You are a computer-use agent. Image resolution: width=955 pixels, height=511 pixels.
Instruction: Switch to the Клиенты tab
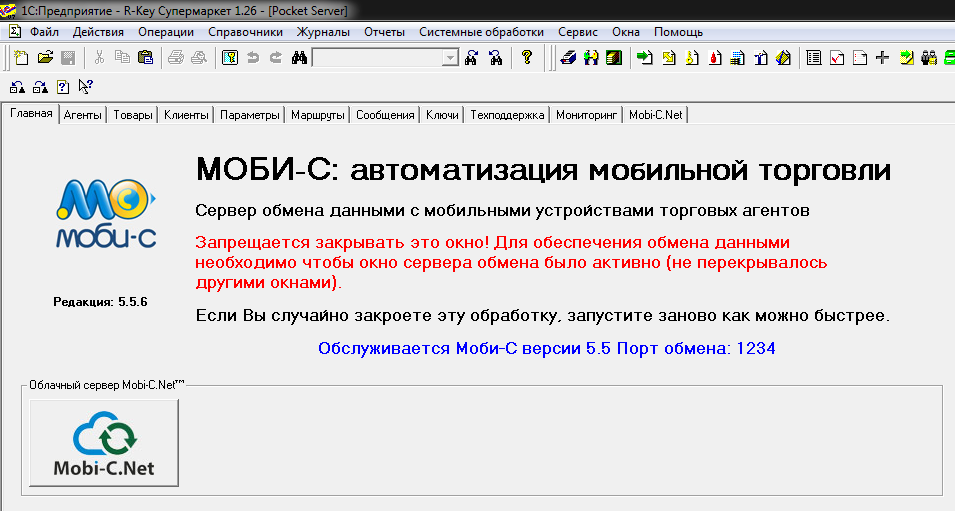point(186,115)
